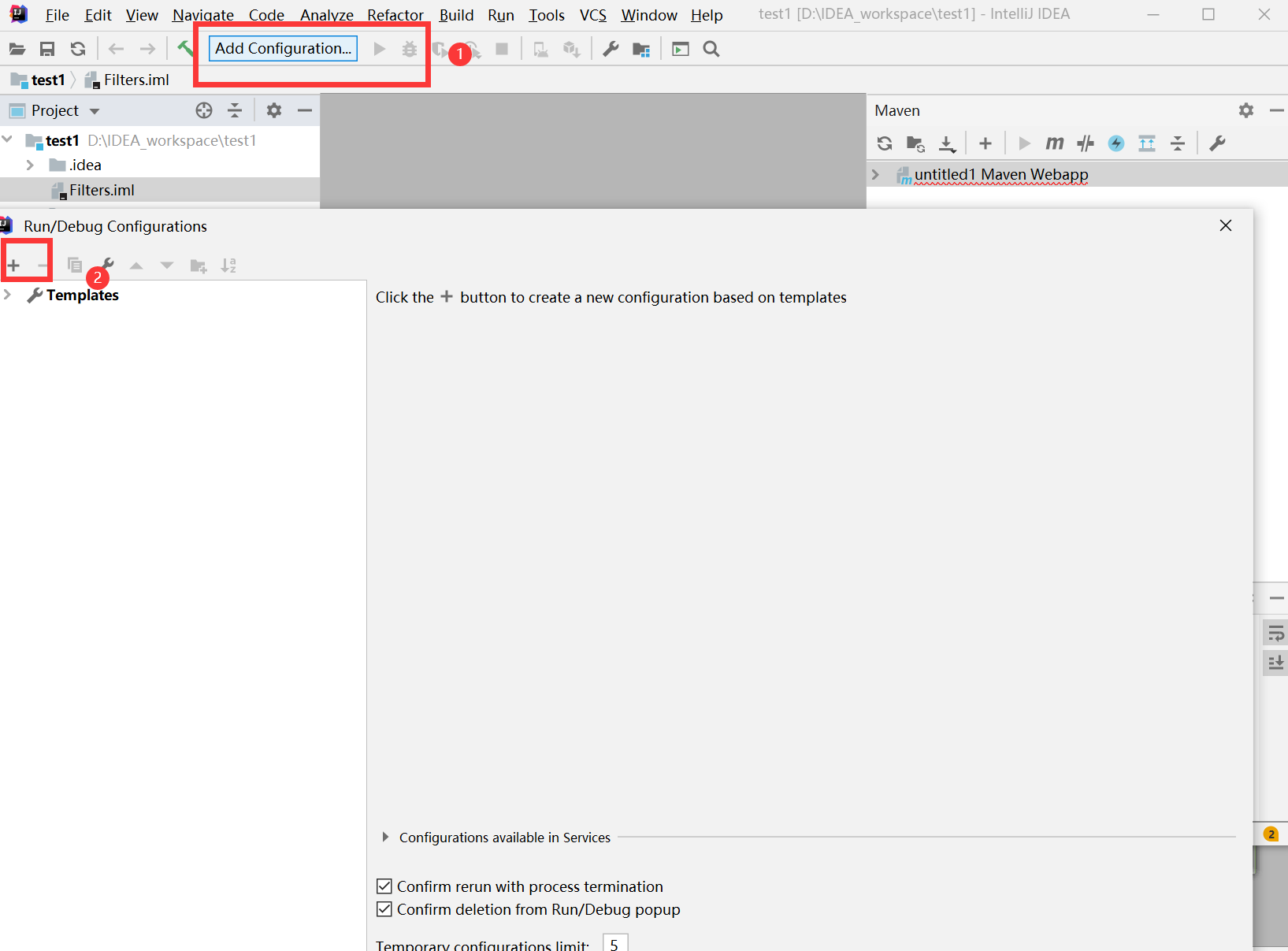Click Maven Run build play icon
1288x951 pixels.
point(1024,143)
